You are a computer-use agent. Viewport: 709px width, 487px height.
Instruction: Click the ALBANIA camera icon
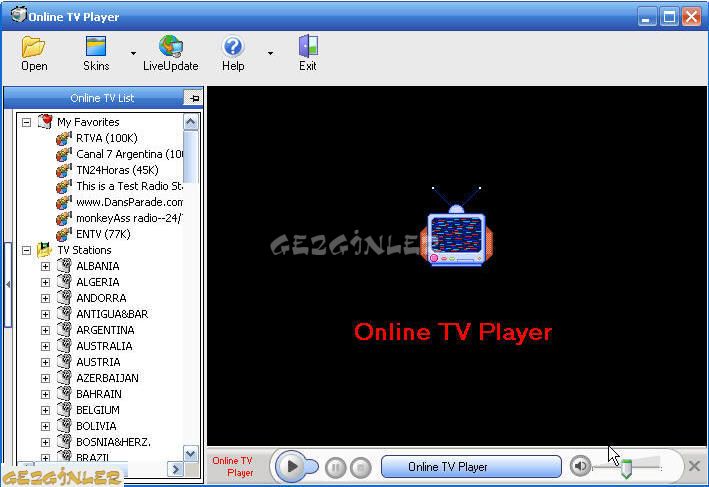(x=64, y=265)
